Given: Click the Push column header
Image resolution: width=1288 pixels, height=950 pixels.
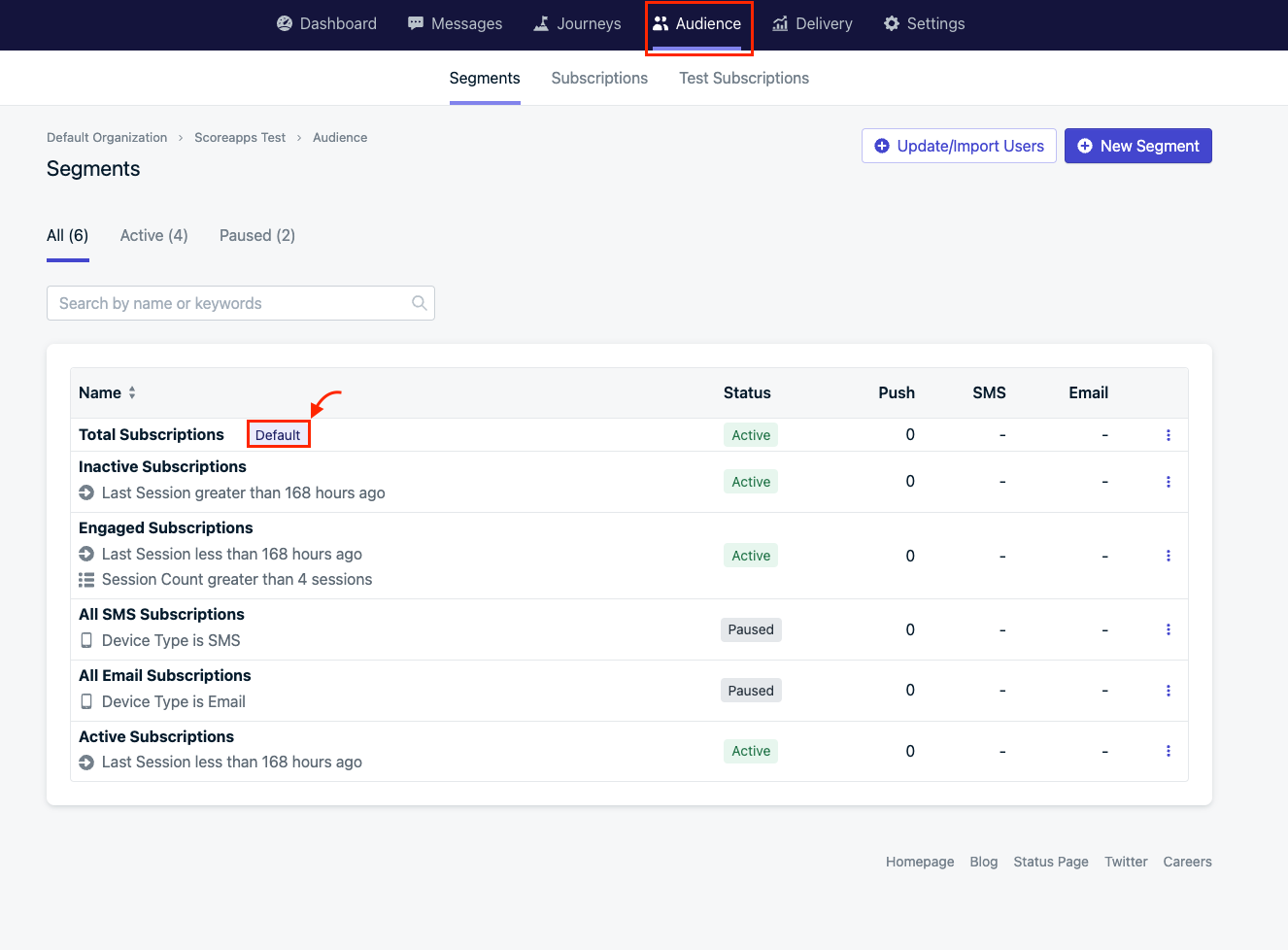Looking at the screenshot, I should coord(897,392).
